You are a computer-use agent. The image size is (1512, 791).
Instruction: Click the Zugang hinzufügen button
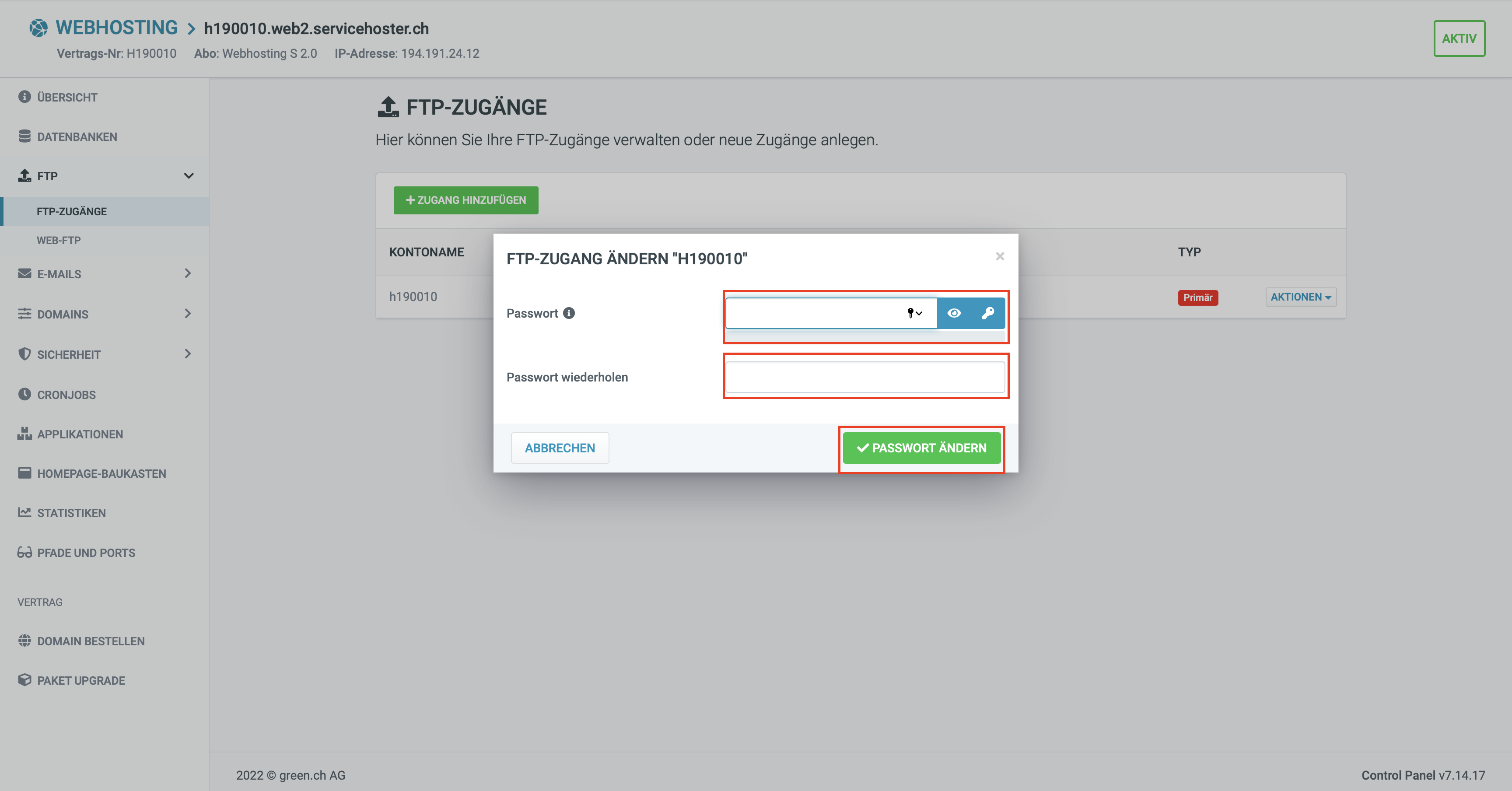465,200
